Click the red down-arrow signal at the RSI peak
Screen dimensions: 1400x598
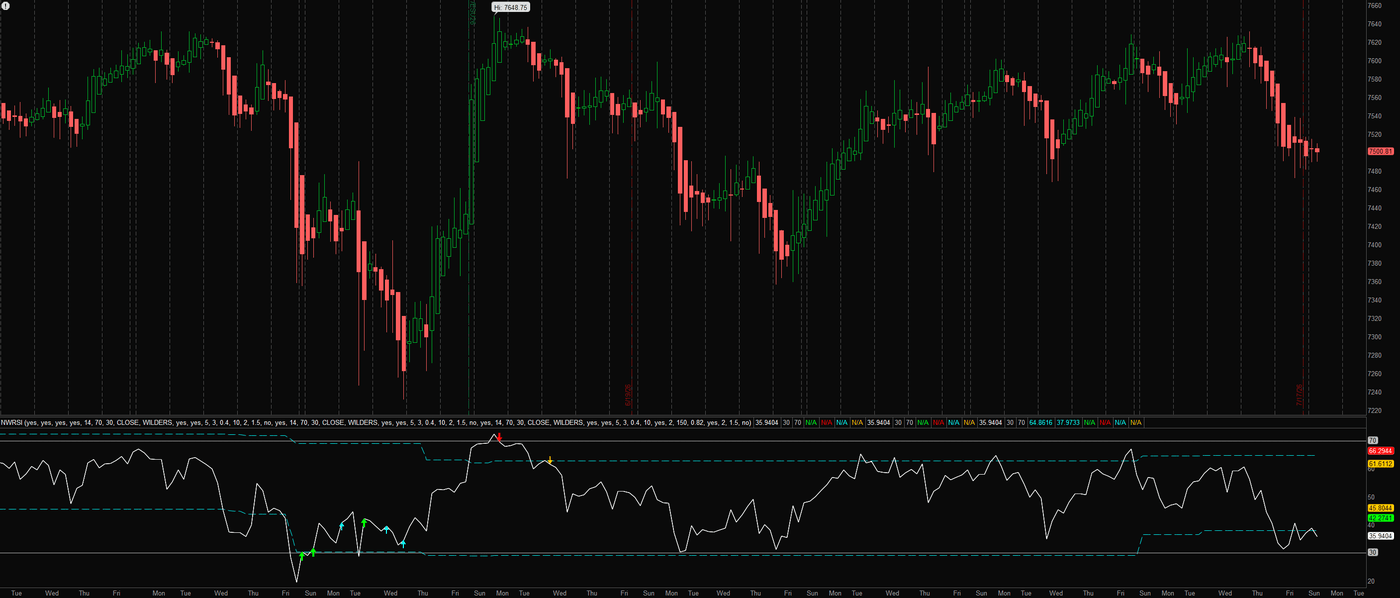click(498, 438)
